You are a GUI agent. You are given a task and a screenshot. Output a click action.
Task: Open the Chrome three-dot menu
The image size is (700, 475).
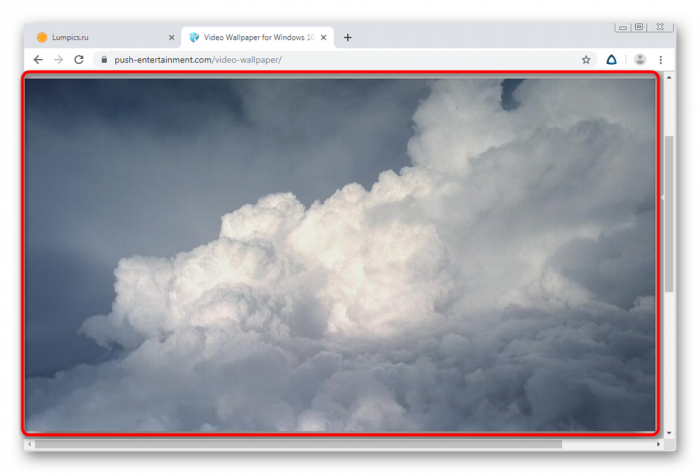(661, 59)
